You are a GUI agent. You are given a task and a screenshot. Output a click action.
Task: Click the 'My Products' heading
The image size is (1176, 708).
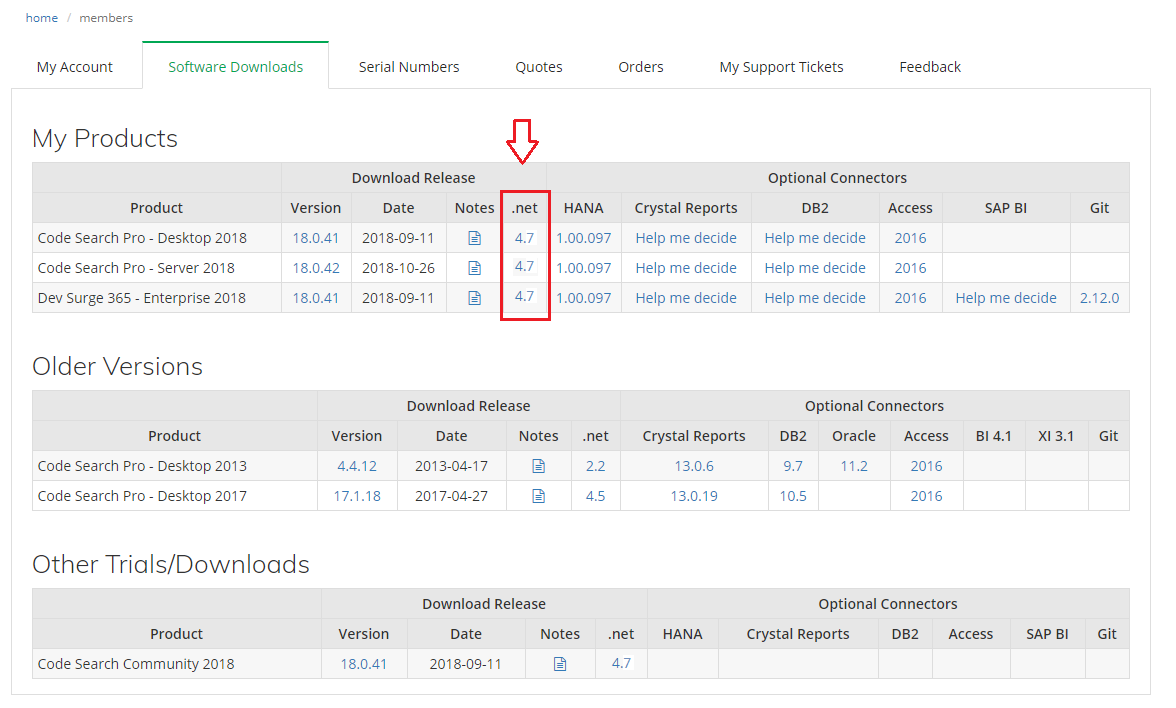[x=104, y=139]
